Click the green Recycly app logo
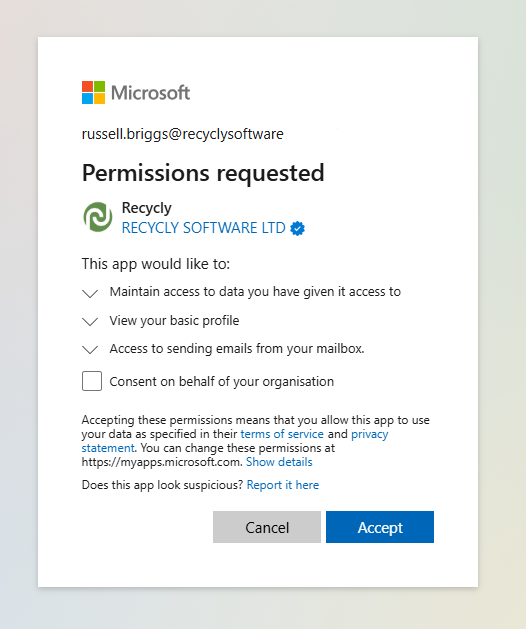526x629 pixels. coord(98,217)
